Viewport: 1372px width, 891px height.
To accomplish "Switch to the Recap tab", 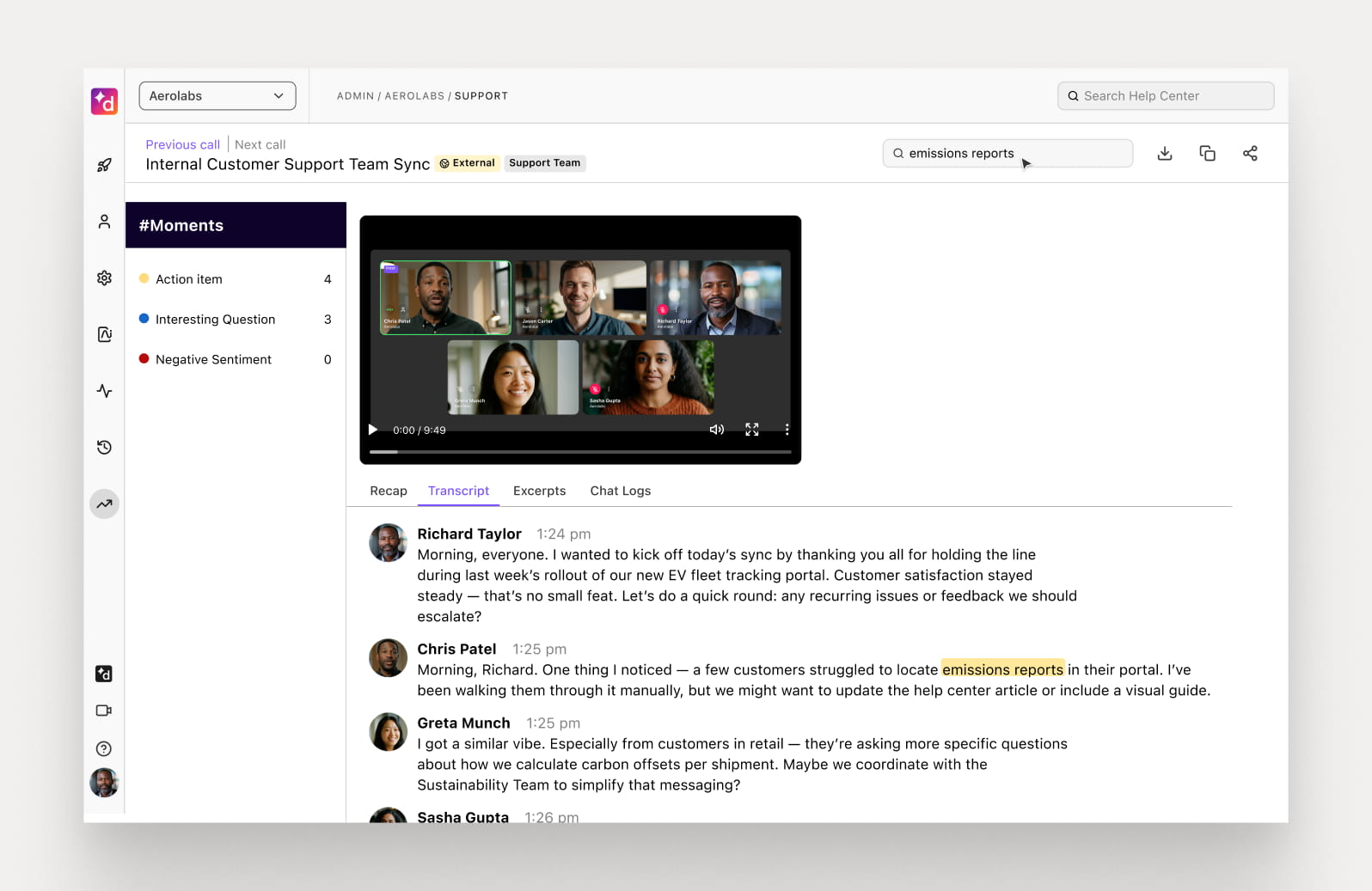I will click(x=389, y=491).
